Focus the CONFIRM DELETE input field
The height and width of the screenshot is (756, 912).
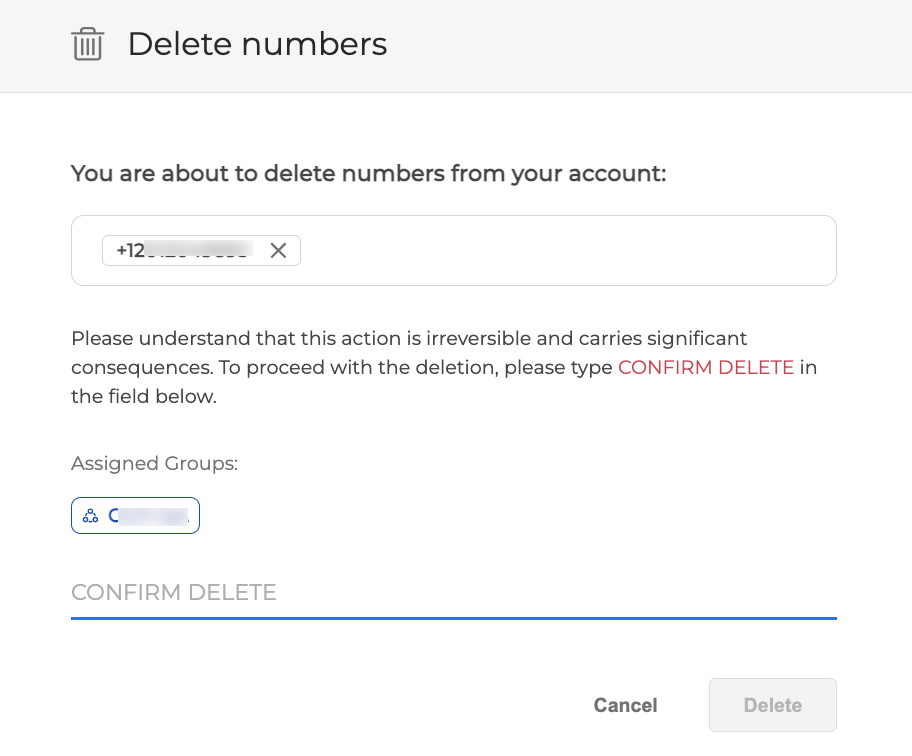[453, 593]
